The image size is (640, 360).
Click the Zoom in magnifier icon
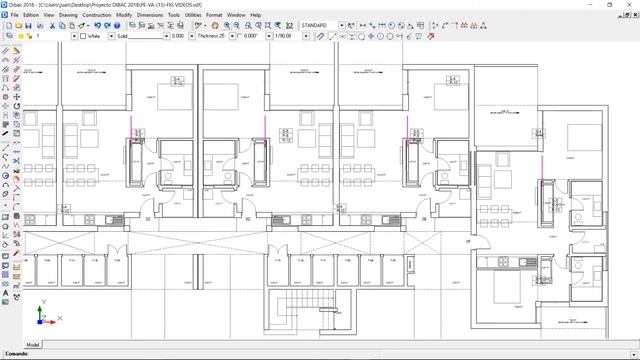tap(227, 26)
